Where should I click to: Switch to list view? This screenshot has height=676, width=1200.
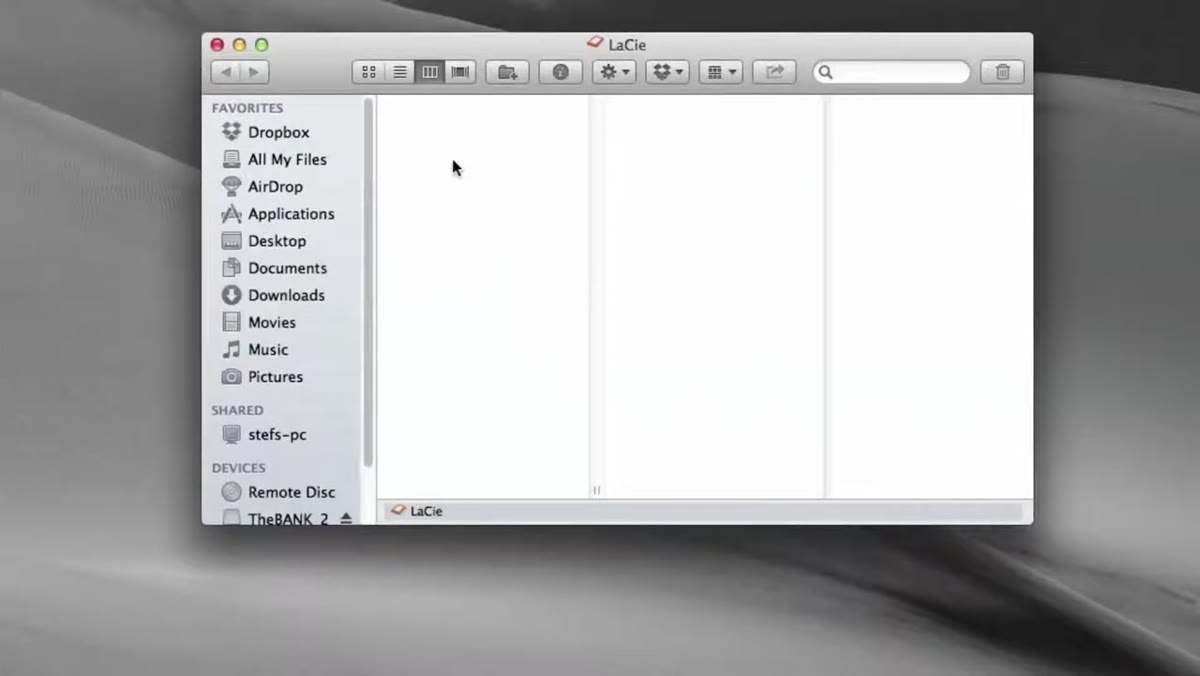tap(399, 72)
